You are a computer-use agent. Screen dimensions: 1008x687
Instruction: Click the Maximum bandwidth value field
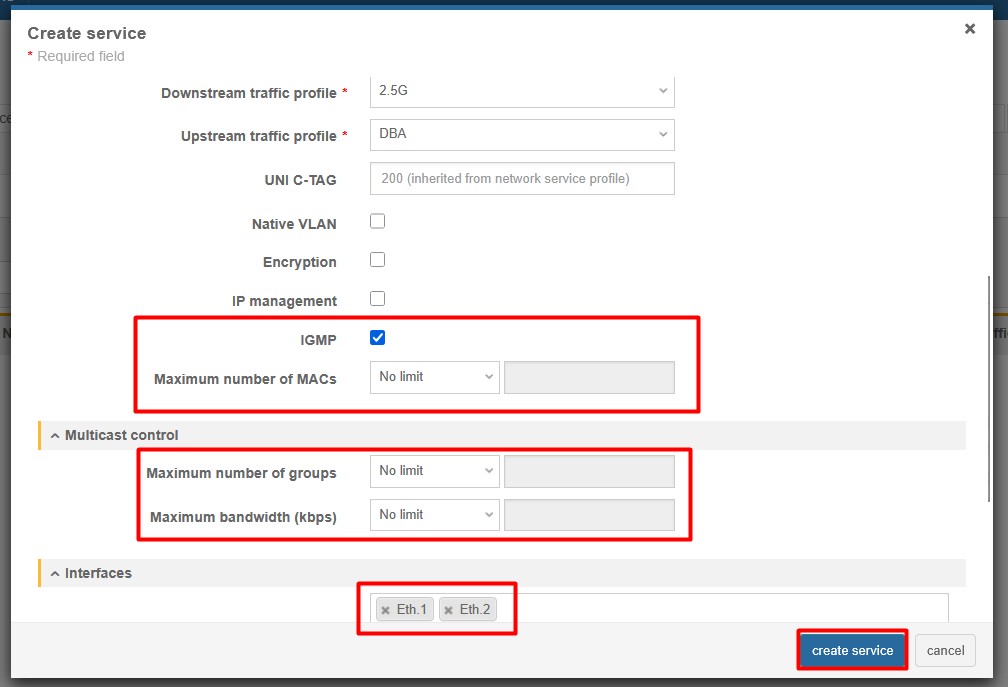589,515
